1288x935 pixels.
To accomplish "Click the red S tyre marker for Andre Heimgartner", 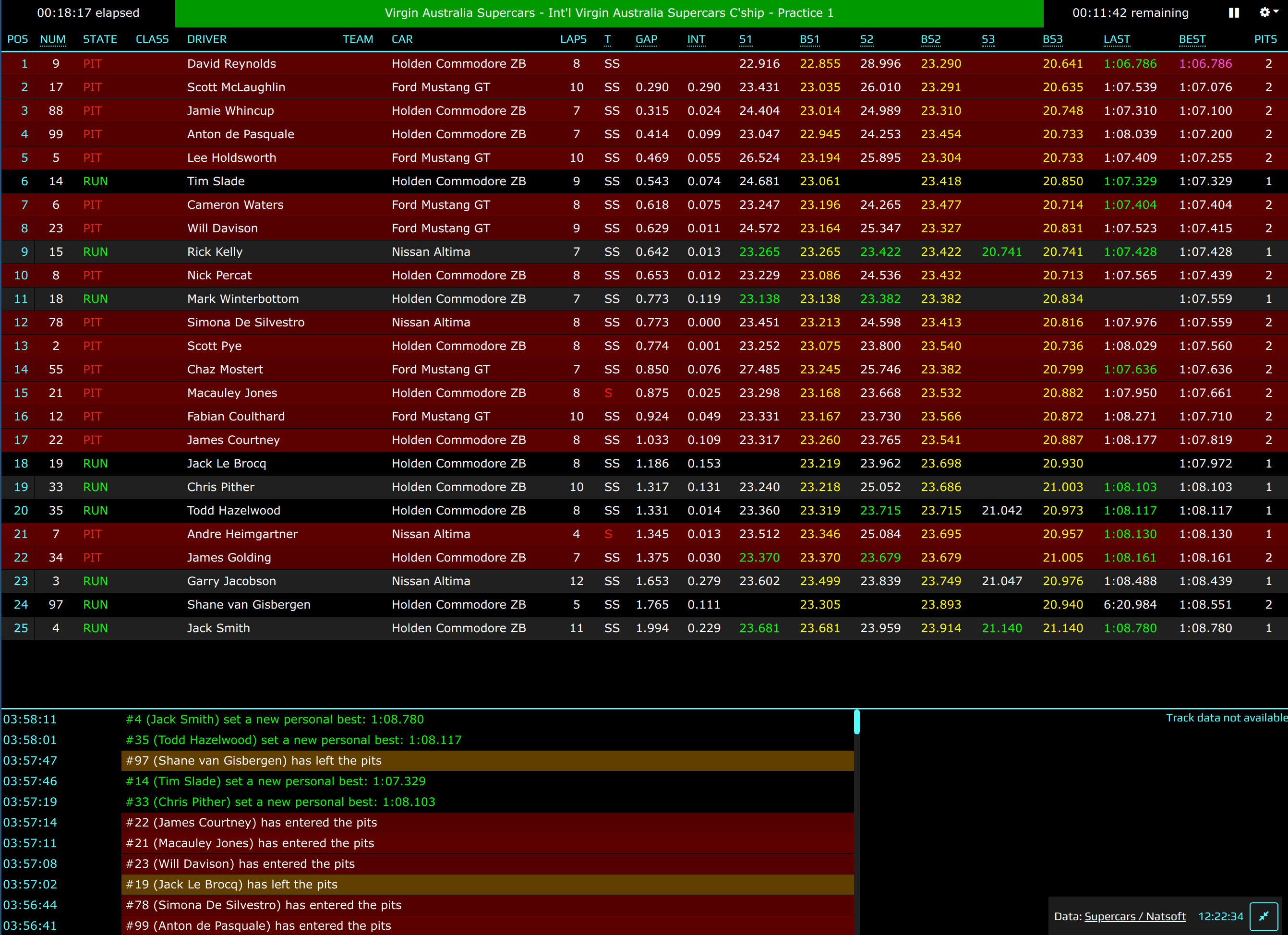I will 608,534.
